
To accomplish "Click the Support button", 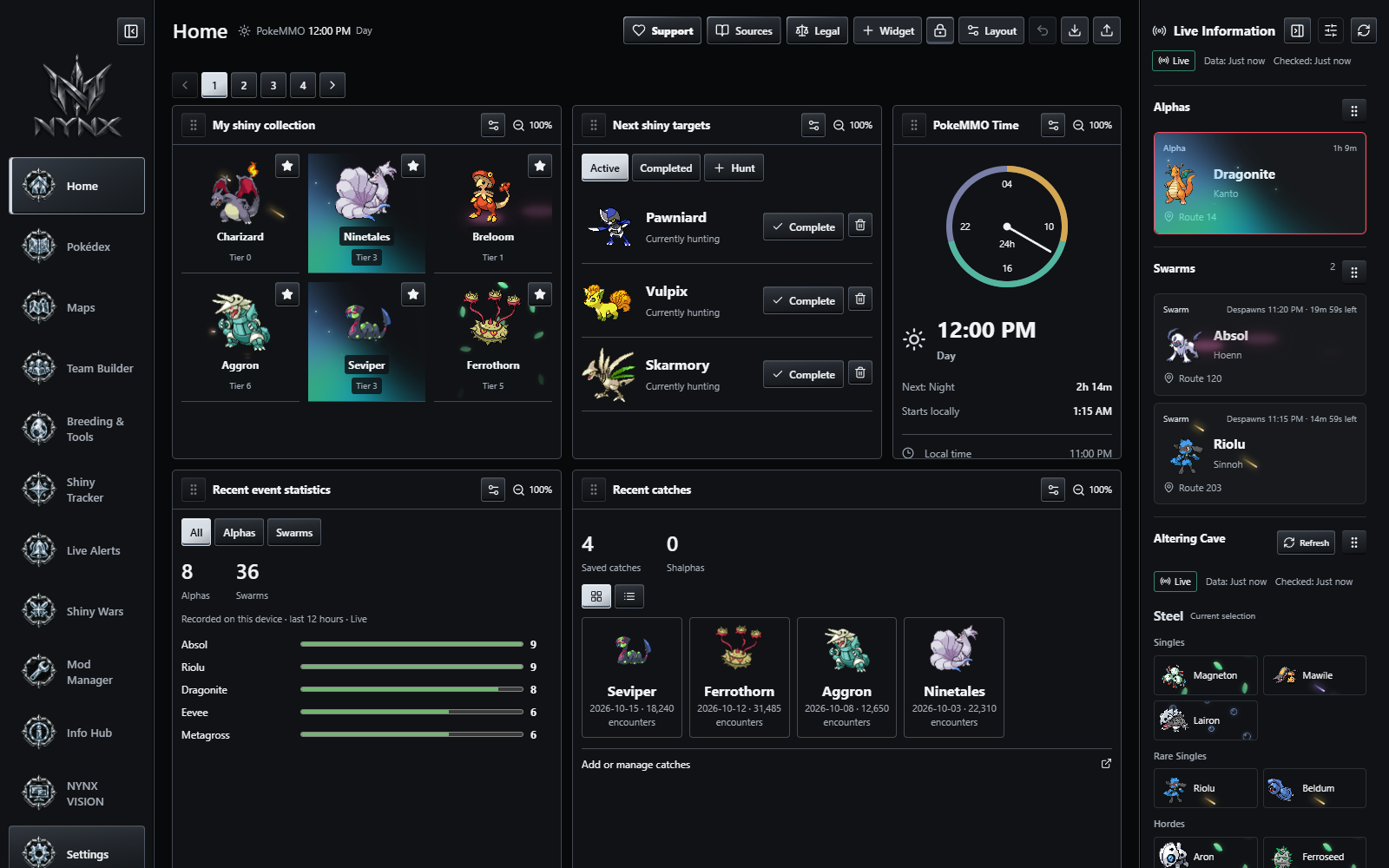I will [663, 30].
